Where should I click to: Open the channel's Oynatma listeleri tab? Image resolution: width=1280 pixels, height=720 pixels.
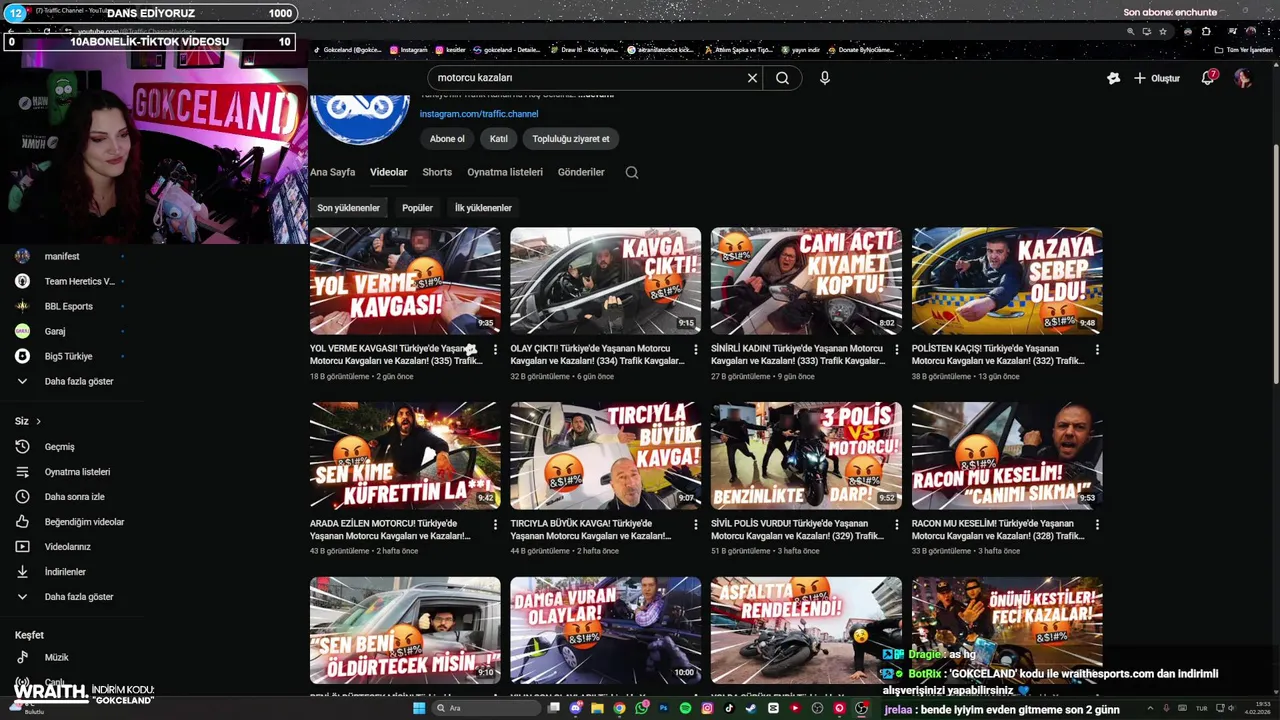(x=505, y=172)
